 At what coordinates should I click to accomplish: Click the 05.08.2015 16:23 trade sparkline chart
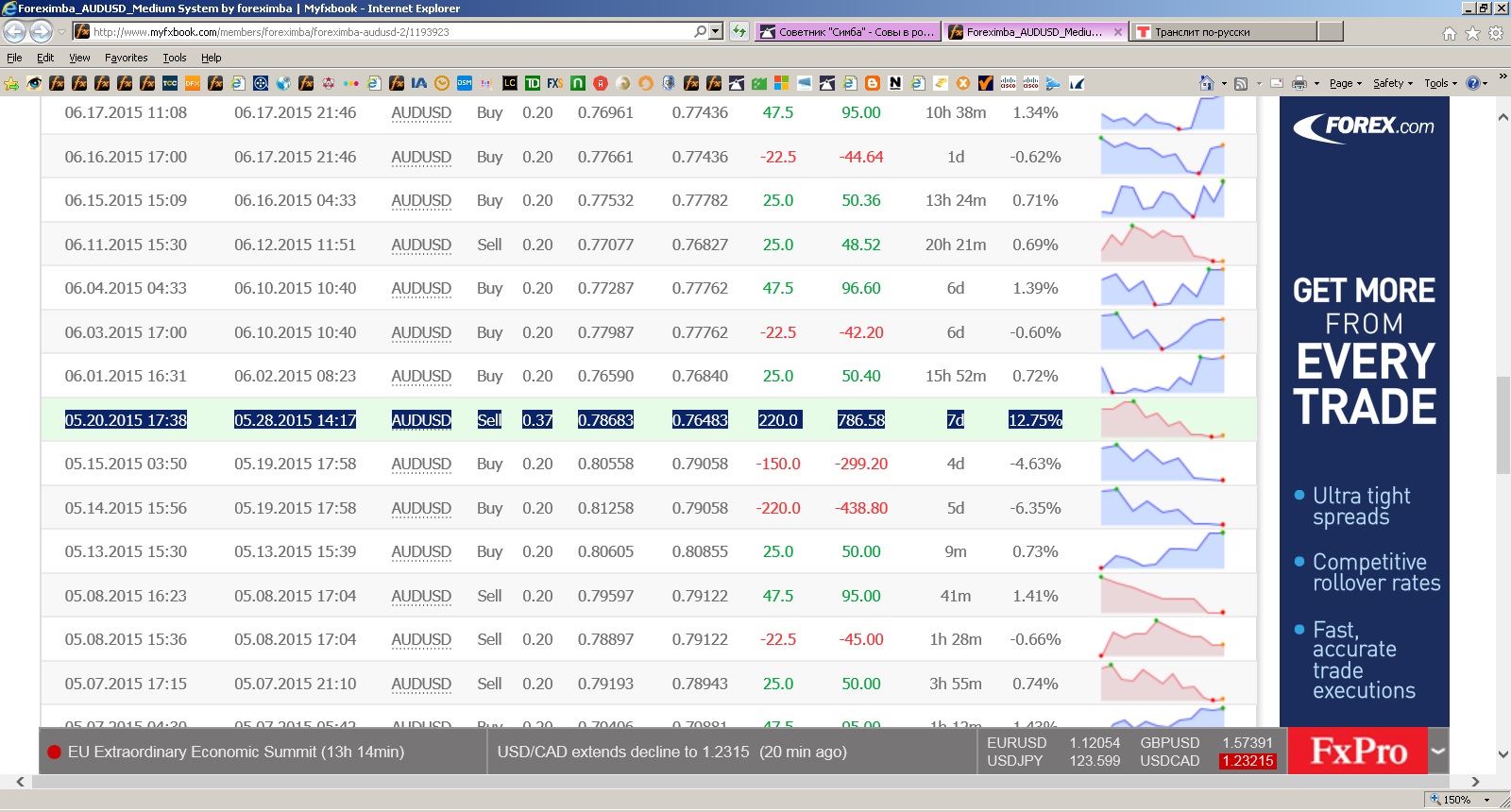[x=1163, y=596]
